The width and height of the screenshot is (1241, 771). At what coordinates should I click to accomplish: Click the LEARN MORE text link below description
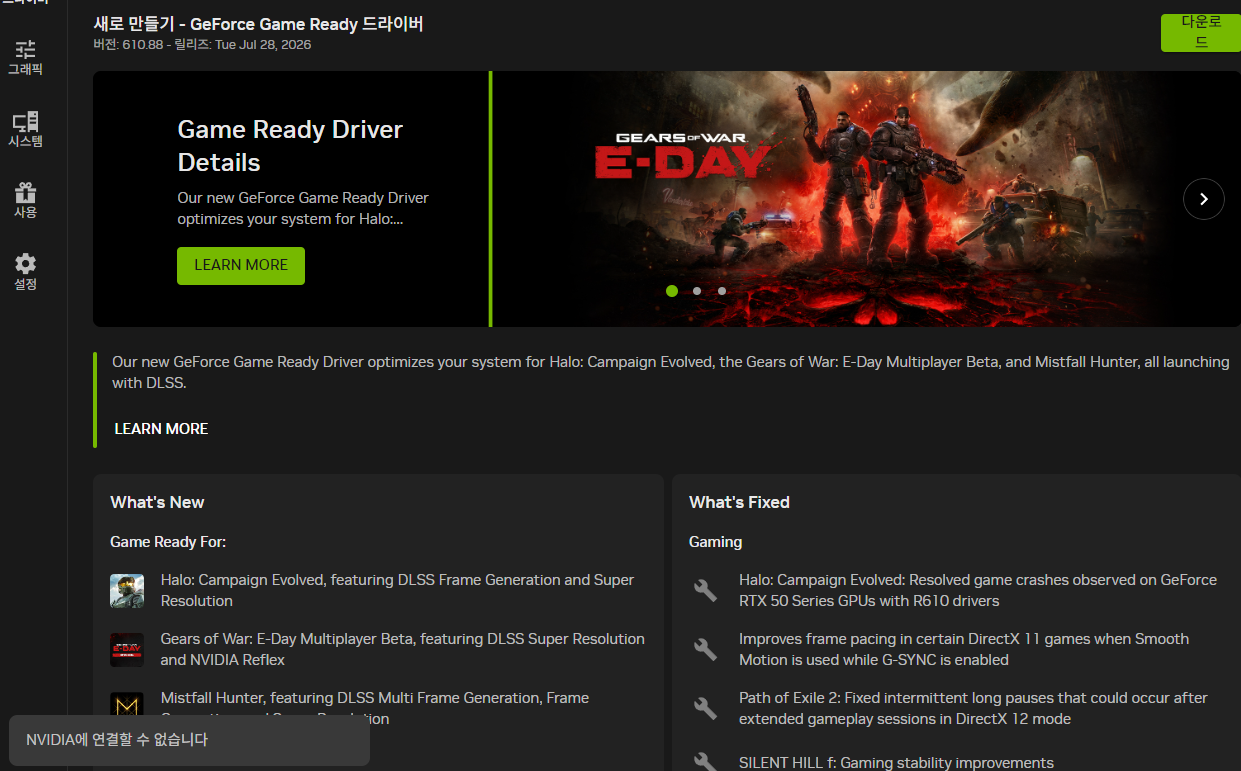click(x=161, y=428)
